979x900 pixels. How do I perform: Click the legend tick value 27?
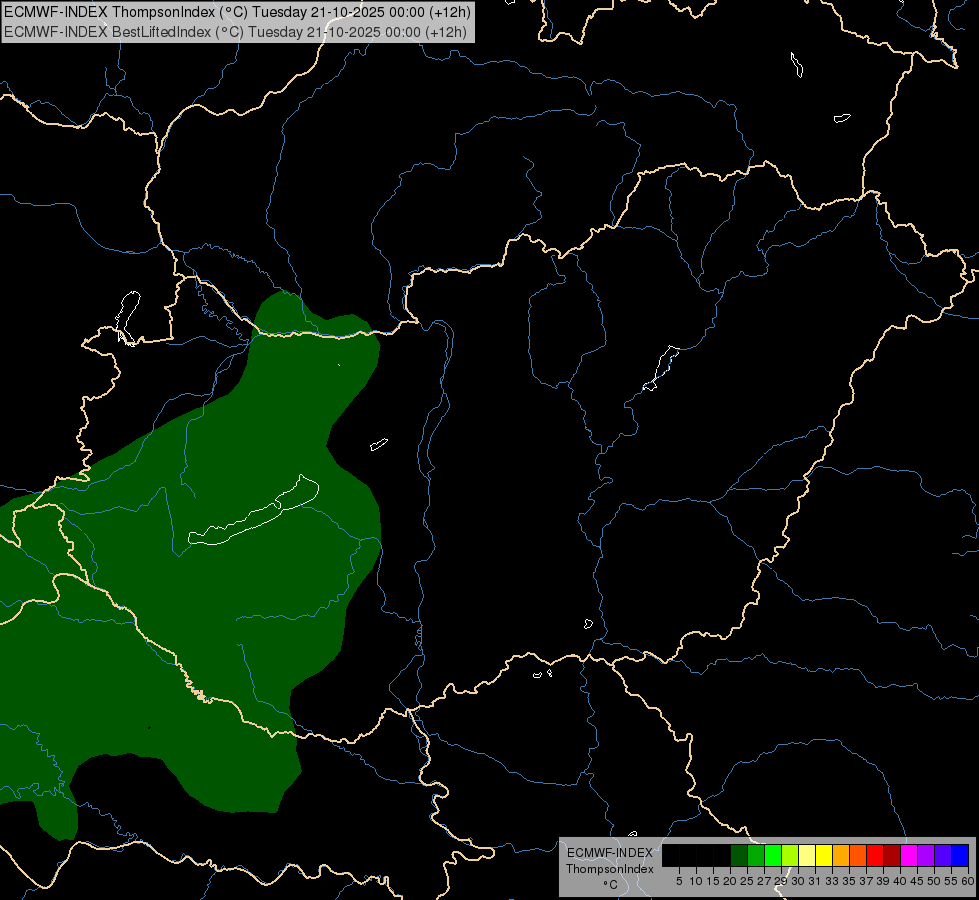point(764,881)
